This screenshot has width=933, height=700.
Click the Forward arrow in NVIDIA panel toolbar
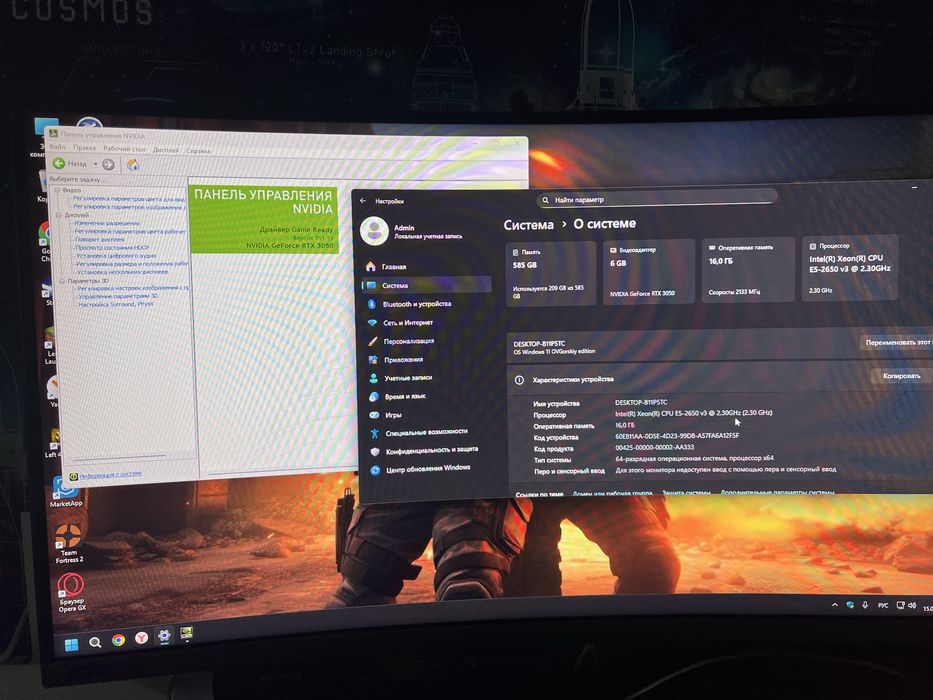108,164
